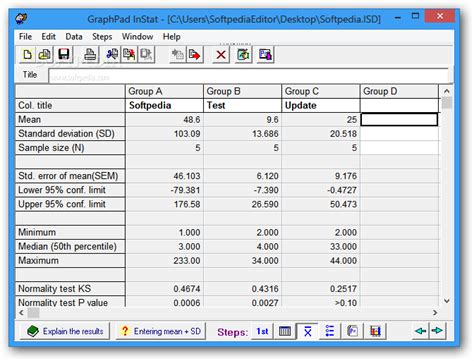
Task: Open a file via the folder icon
Action: 44,54
